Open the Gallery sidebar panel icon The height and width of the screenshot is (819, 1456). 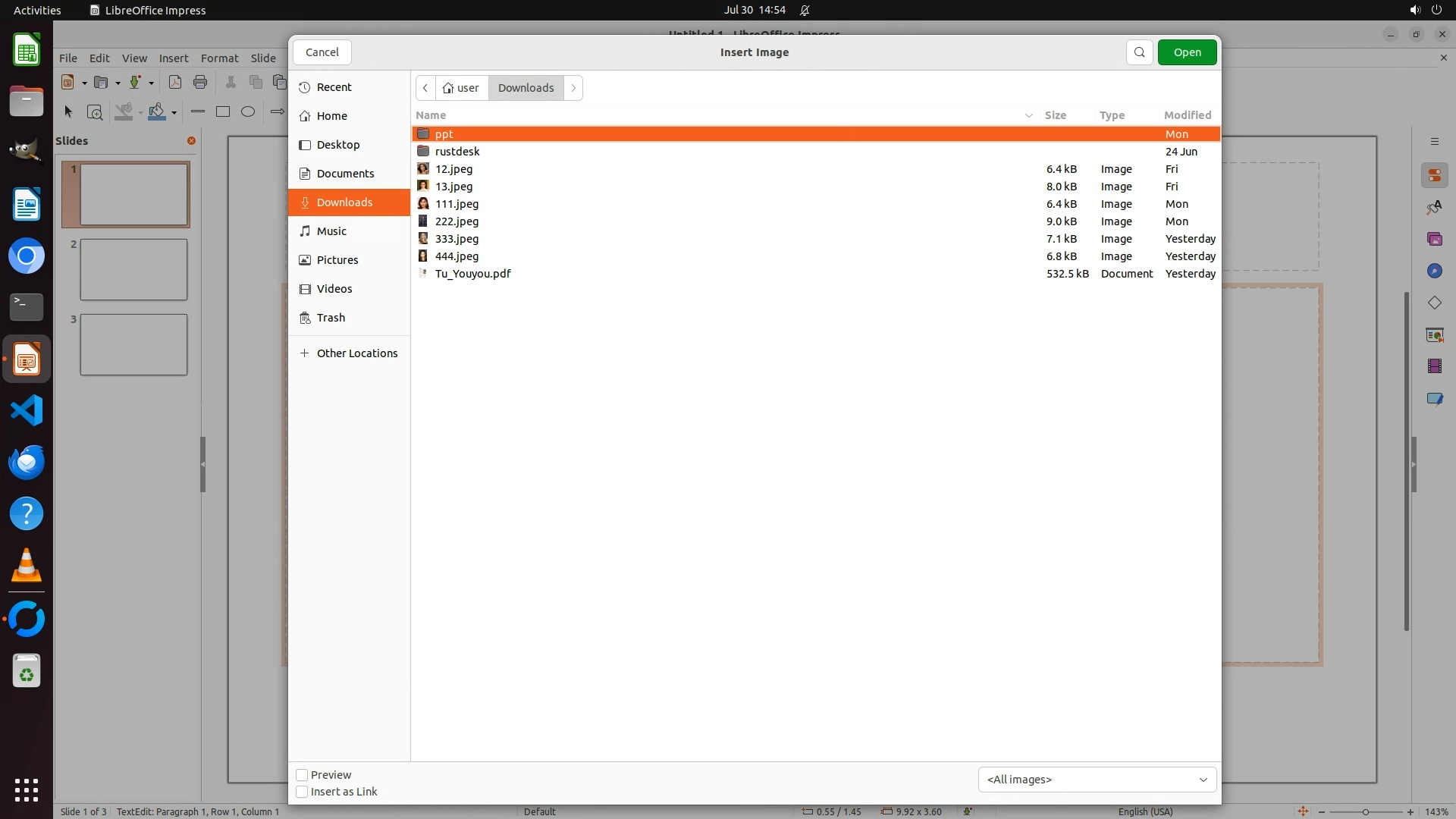click(x=1434, y=239)
